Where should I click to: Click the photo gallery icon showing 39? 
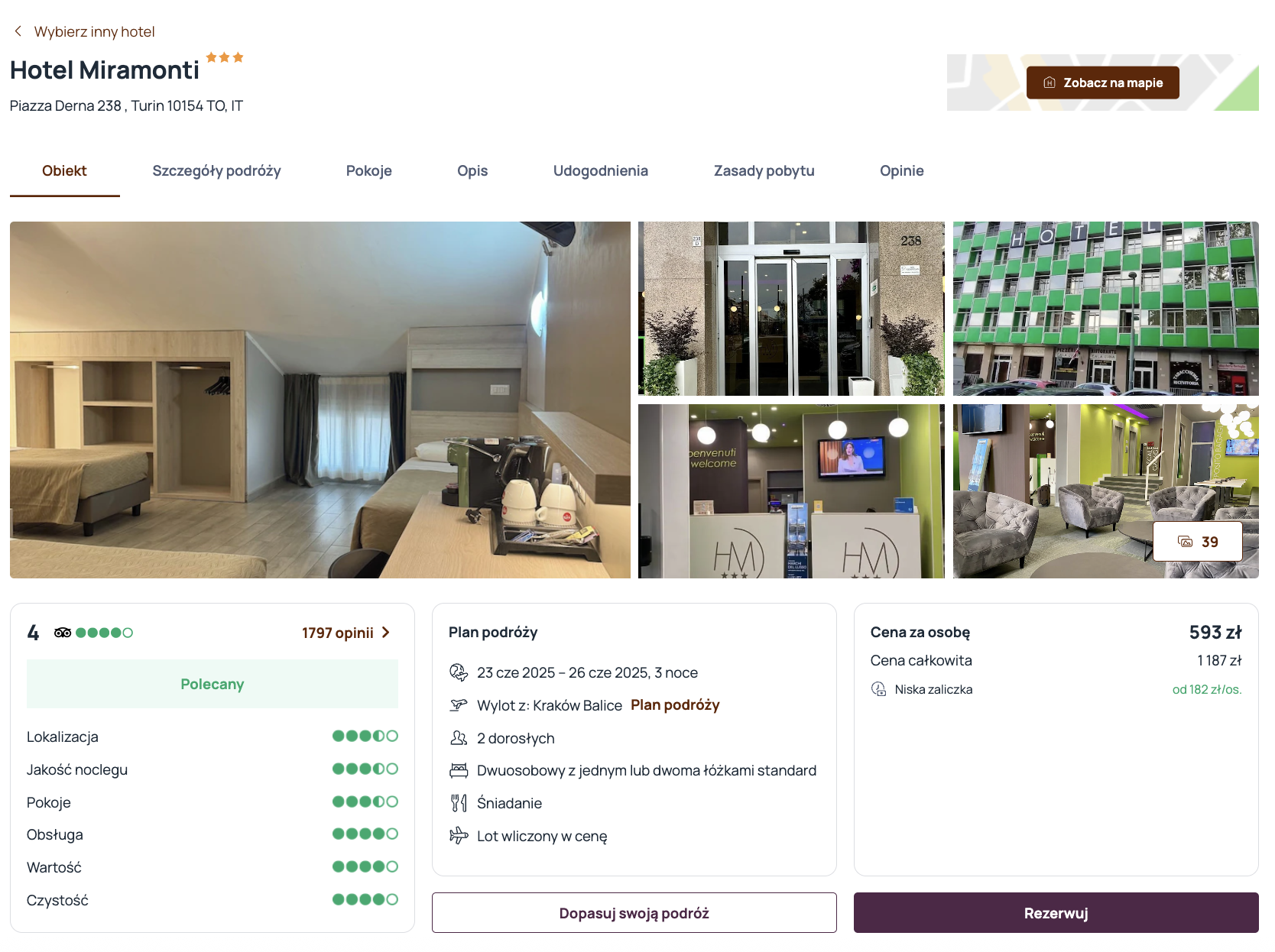coord(1185,542)
